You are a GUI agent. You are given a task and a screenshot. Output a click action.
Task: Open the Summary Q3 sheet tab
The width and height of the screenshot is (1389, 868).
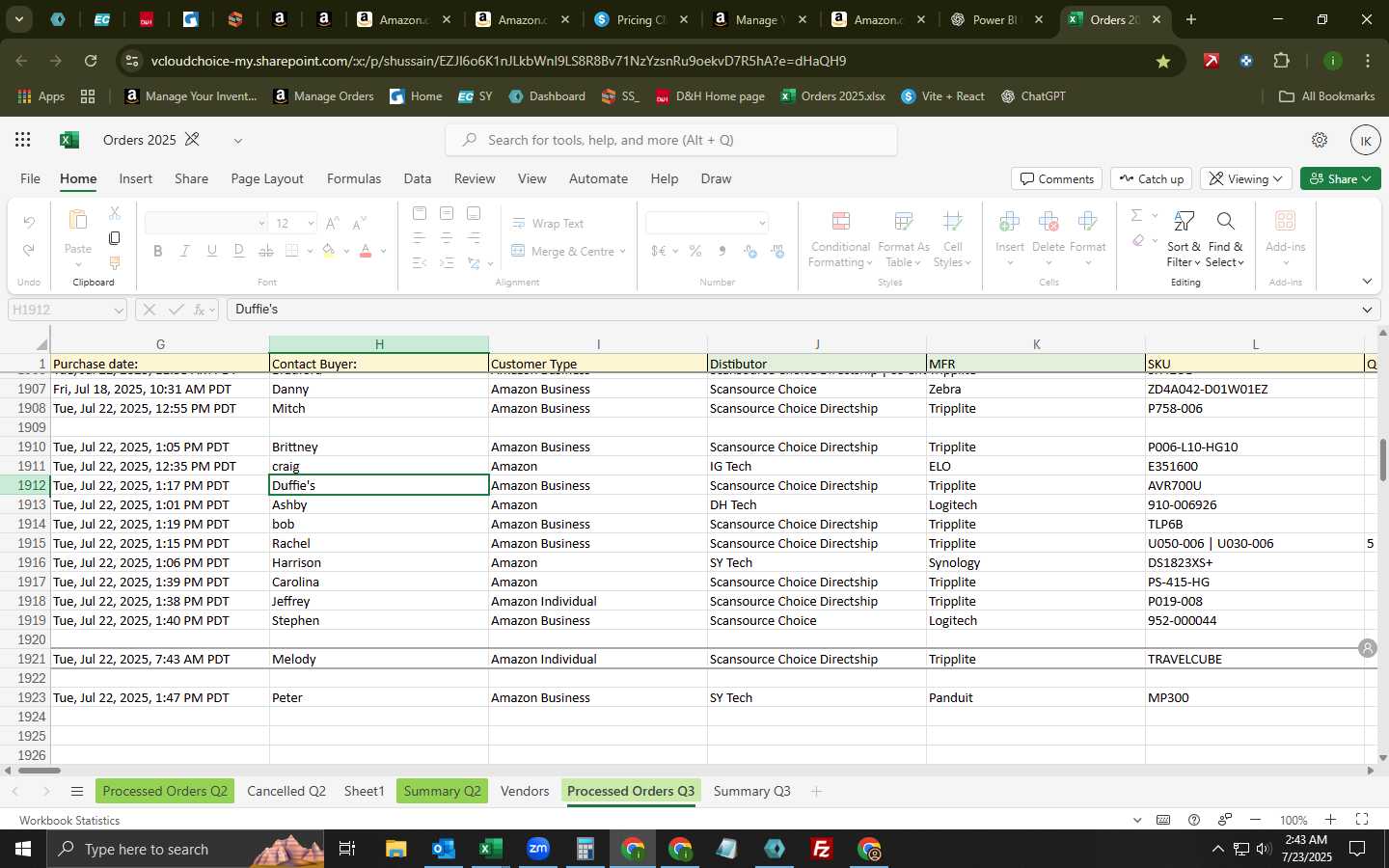[752, 791]
